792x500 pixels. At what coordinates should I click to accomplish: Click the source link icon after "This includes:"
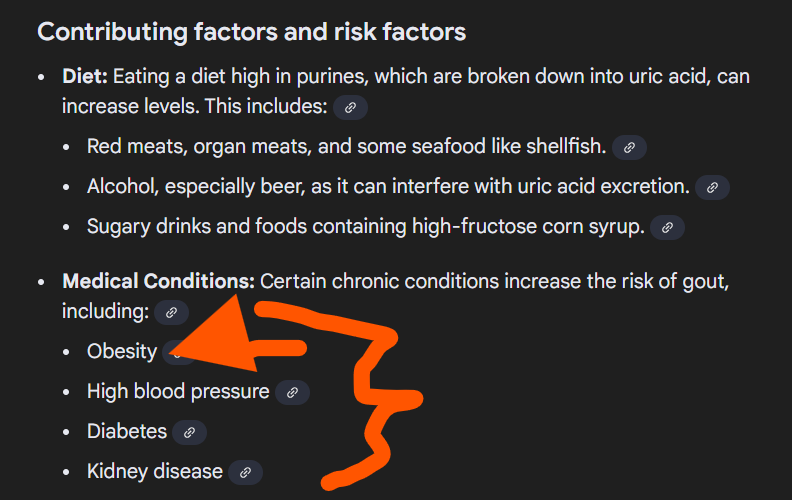[x=350, y=107]
